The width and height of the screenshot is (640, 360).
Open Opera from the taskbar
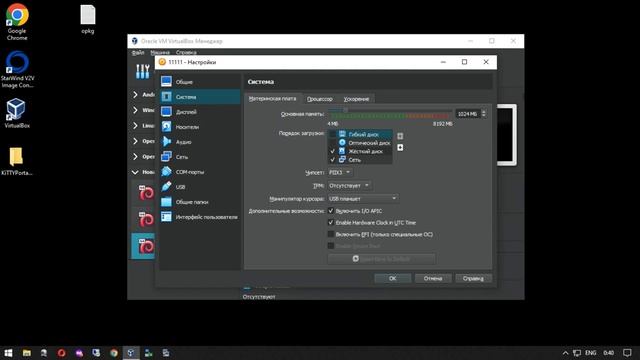[x=61, y=353]
